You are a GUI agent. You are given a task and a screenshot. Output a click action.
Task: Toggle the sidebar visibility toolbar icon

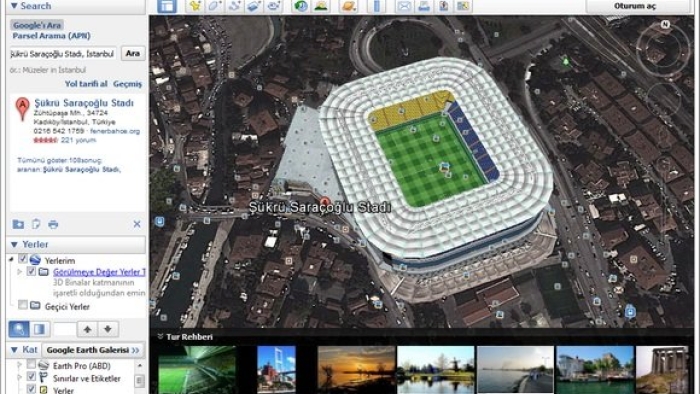pos(167,6)
